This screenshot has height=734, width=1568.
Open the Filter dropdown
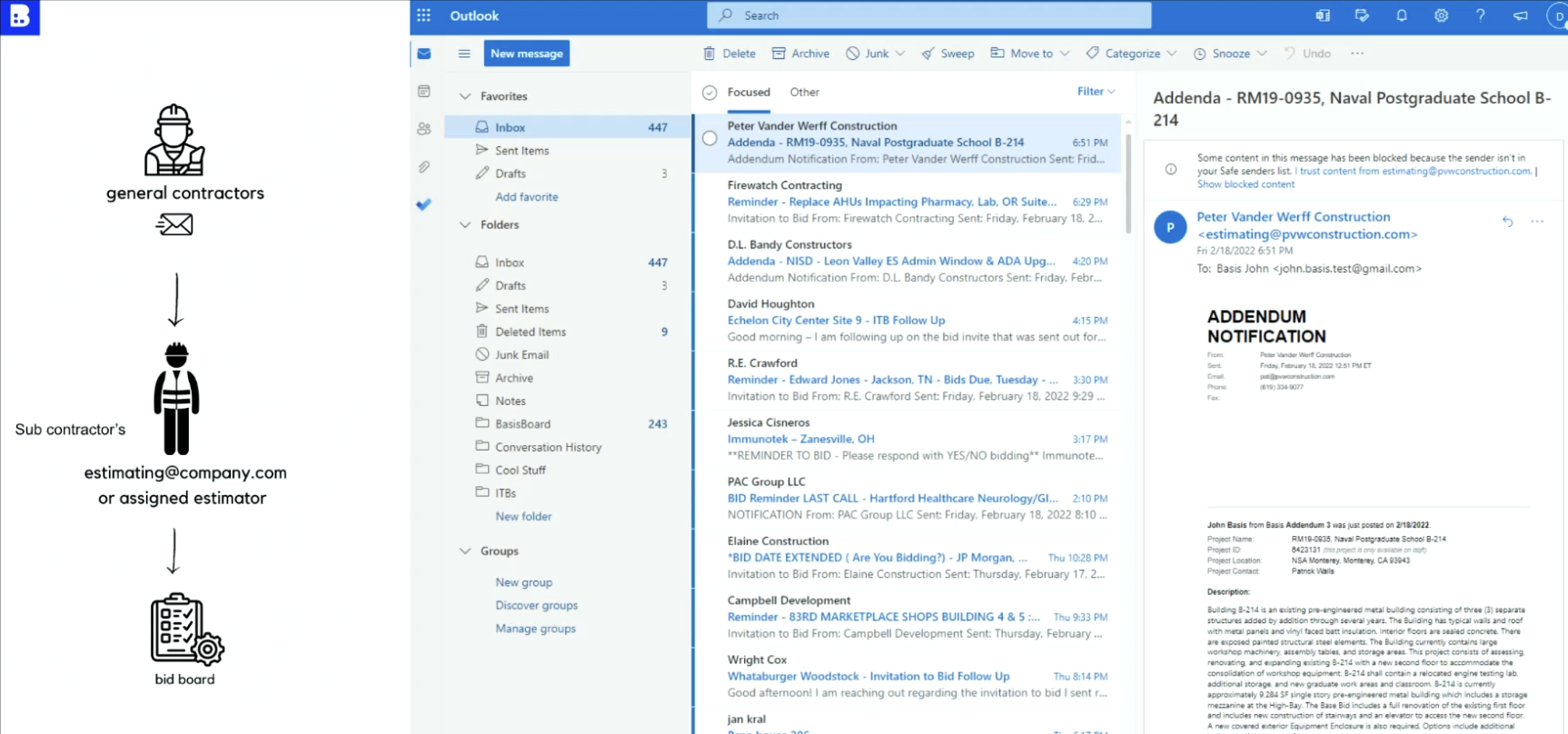click(x=1096, y=92)
